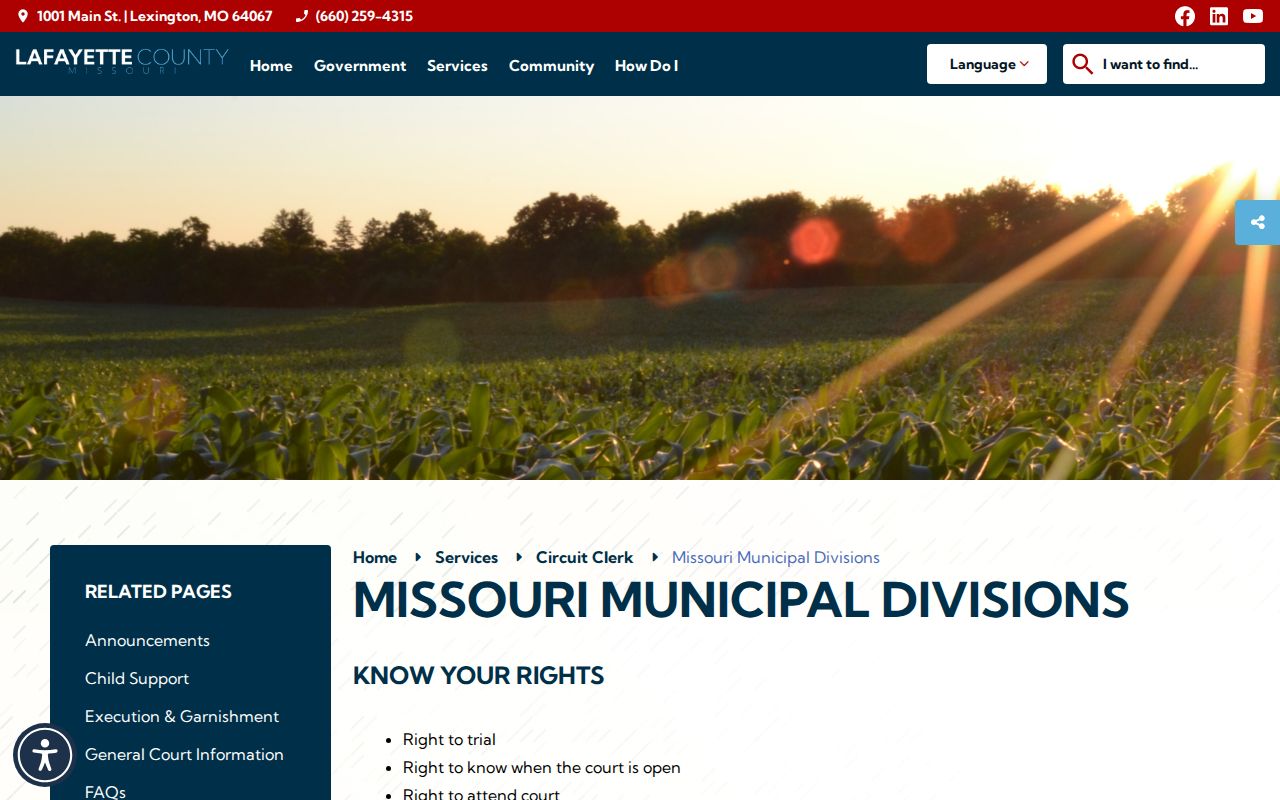
Task: Go to Home in the breadcrumb
Action: (x=375, y=557)
